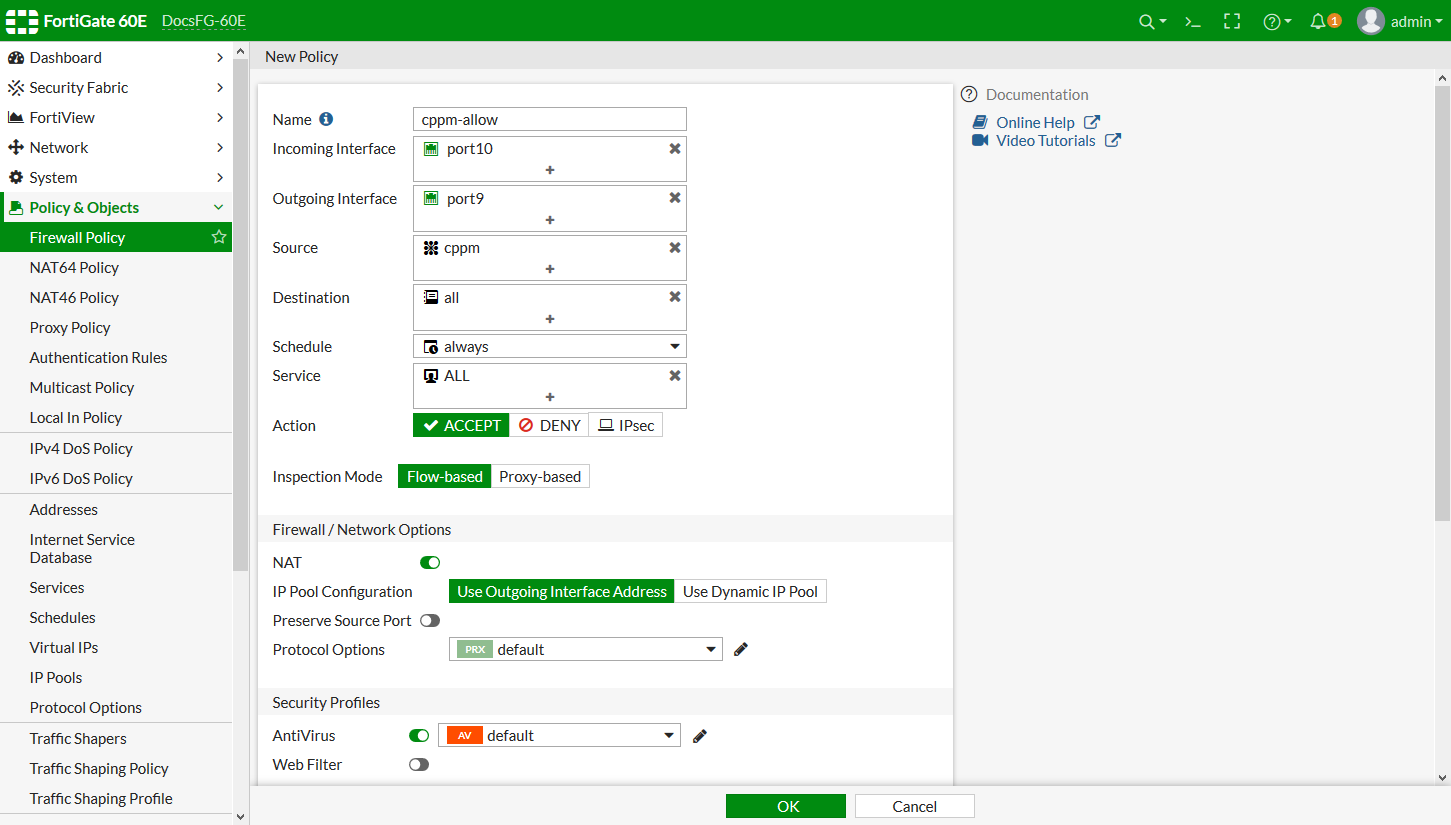The image size is (1451, 825).
Task: Remove port10 from Incoming Interface
Action: click(675, 148)
